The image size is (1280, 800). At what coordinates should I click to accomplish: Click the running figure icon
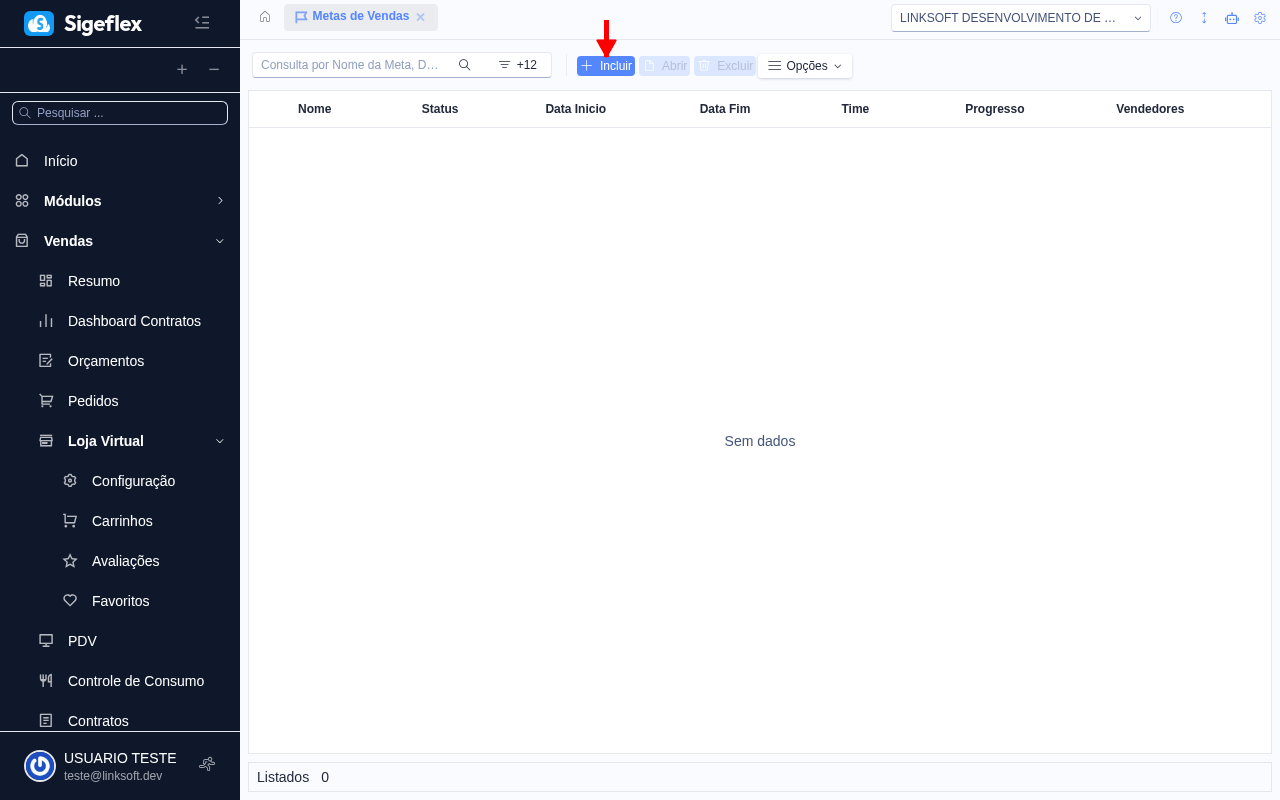point(207,764)
